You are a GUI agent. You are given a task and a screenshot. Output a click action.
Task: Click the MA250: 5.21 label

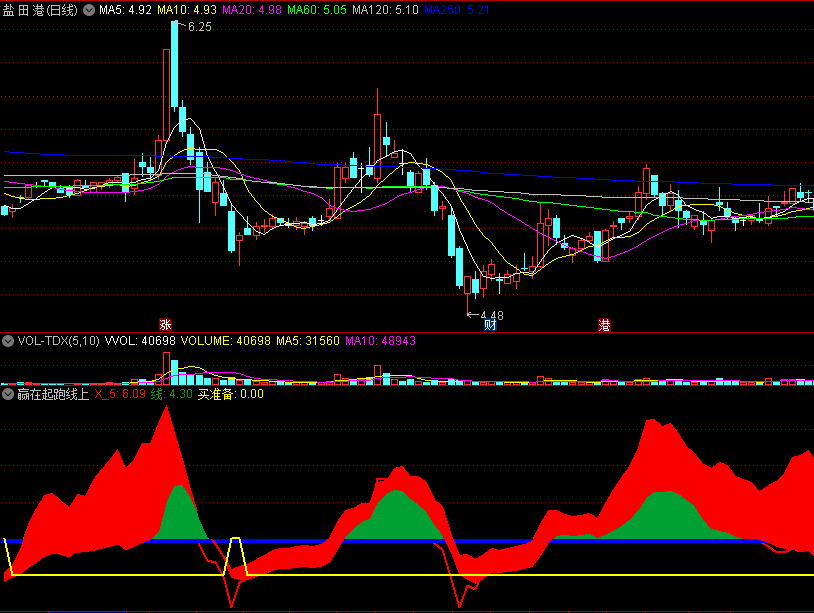(x=457, y=10)
